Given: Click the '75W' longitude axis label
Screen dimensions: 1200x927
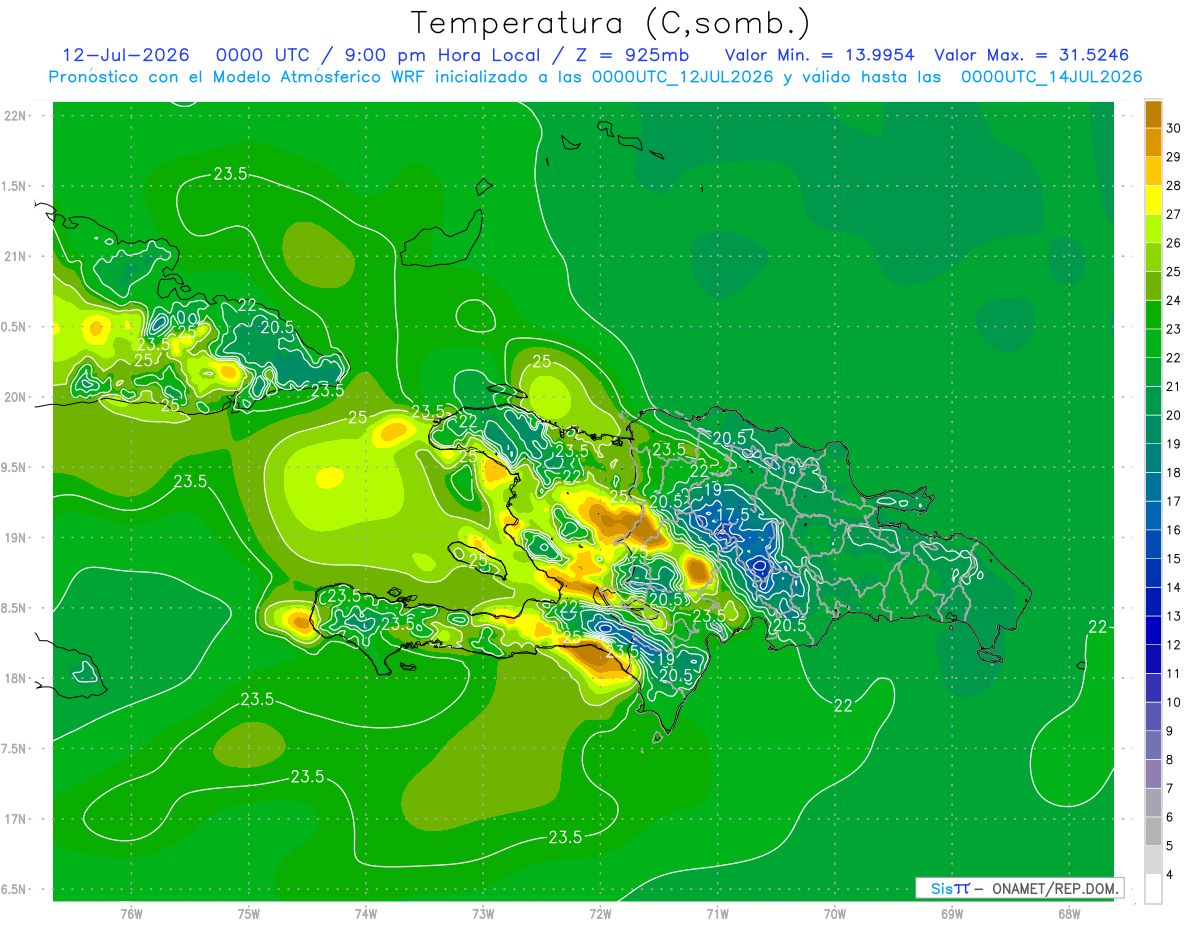Looking at the screenshot, I should (x=248, y=914).
